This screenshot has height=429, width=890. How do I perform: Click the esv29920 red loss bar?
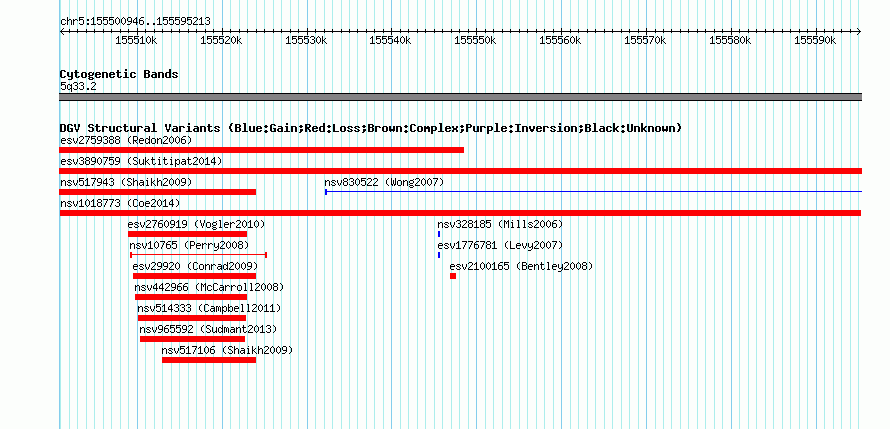194,276
